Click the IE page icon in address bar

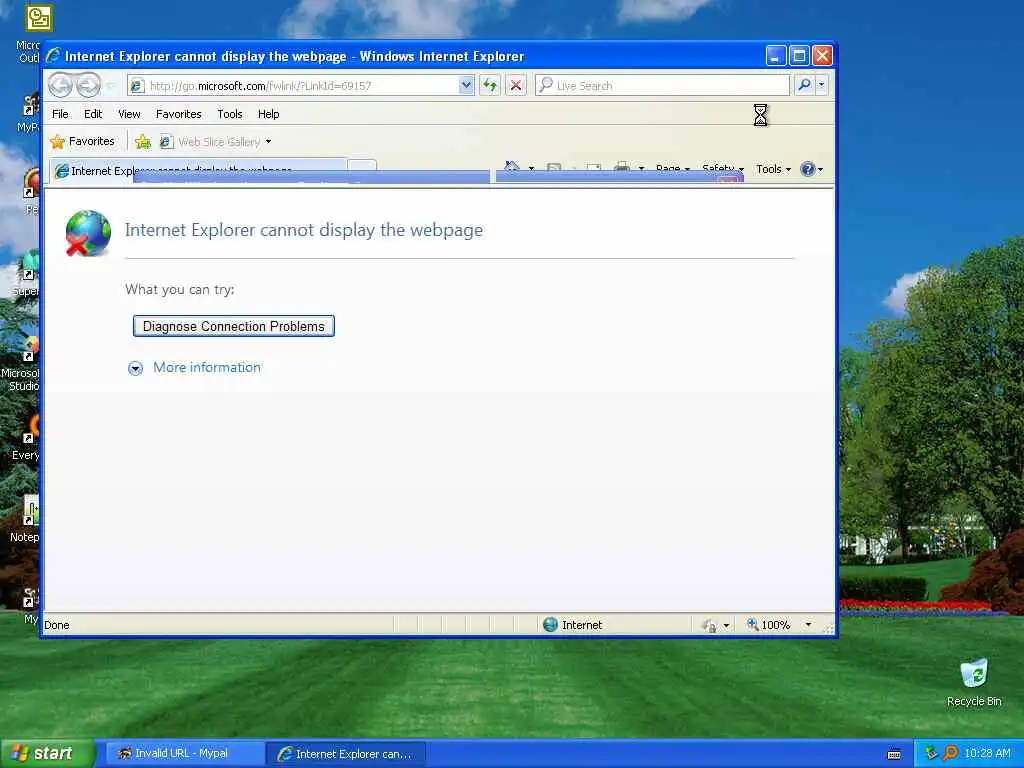pyautogui.click(x=136, y=86)
